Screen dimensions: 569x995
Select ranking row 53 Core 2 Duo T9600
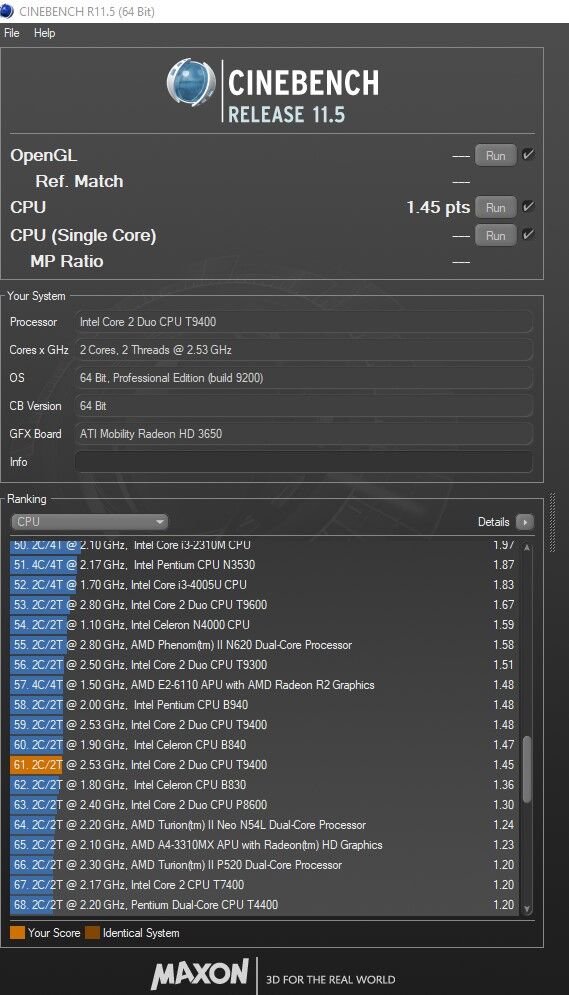(x=265, y=605)
